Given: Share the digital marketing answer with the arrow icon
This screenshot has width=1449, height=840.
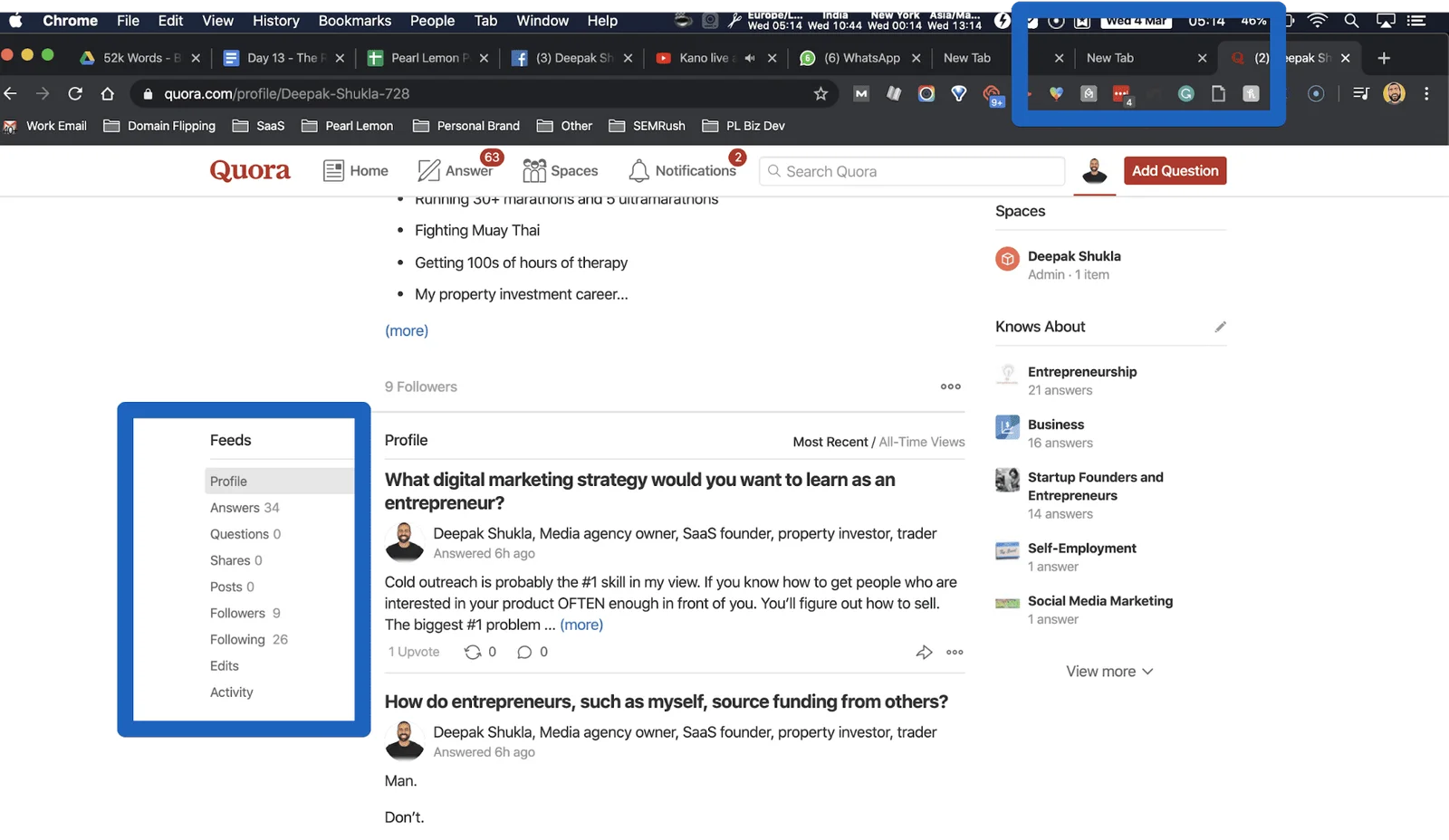Looking at the screenshot, I should [924, 652].
